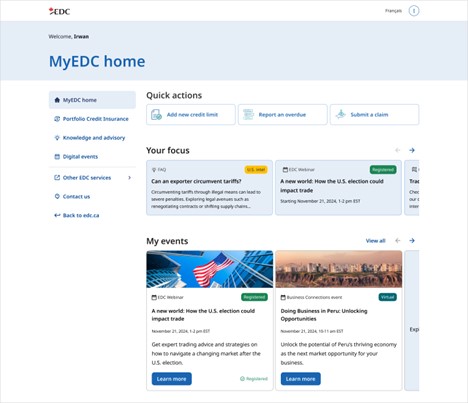Click the Starting November 21, 2024 text in Your focus

point(320,201)
